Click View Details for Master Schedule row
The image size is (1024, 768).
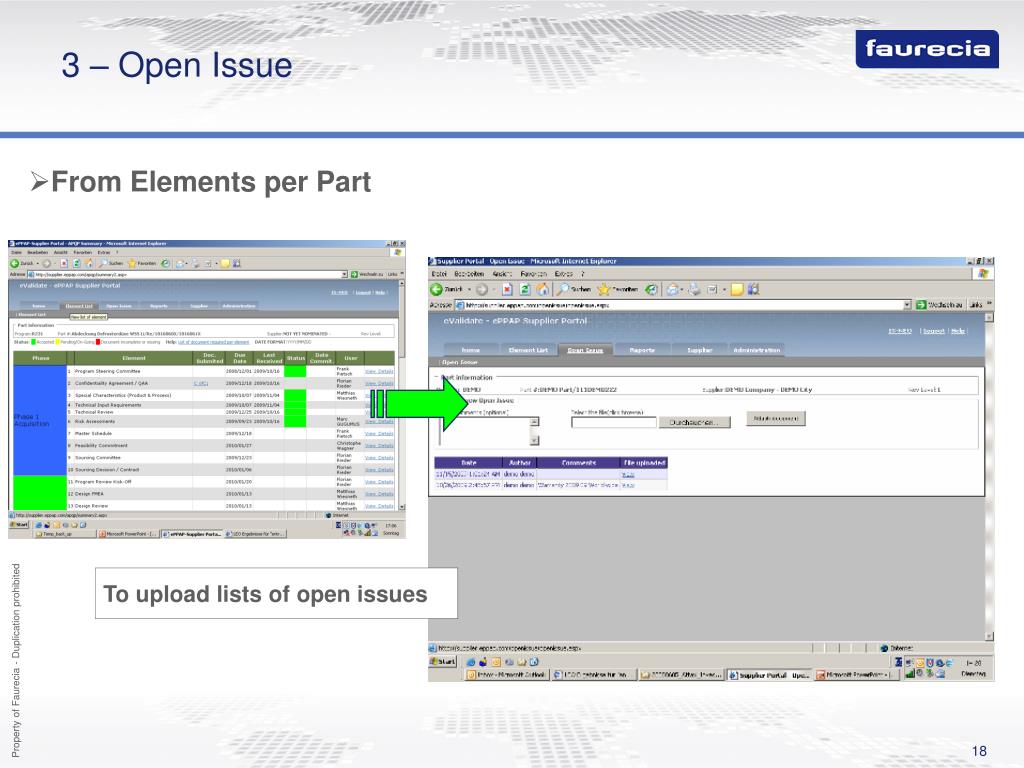(x=379, y=434)
